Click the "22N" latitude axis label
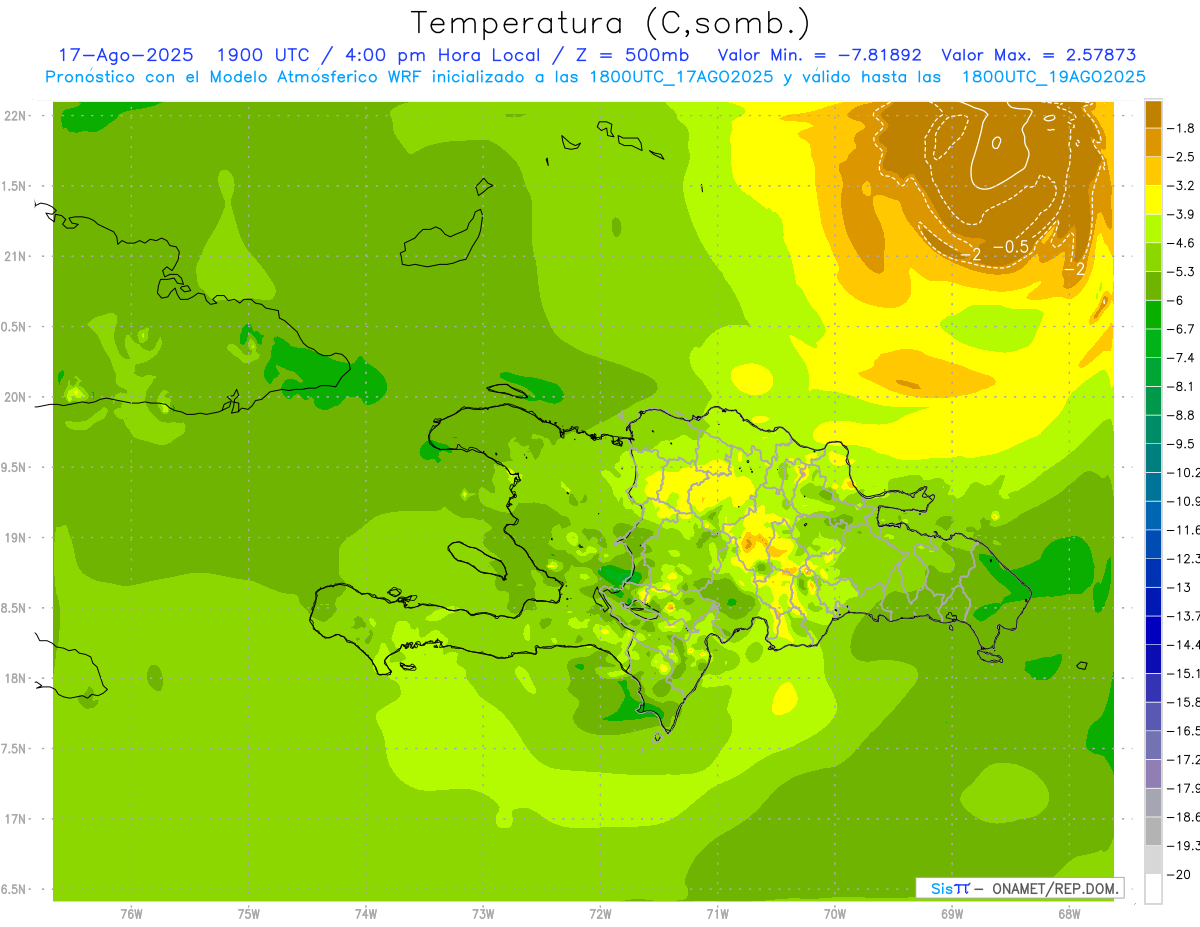 tap(17, 116)
